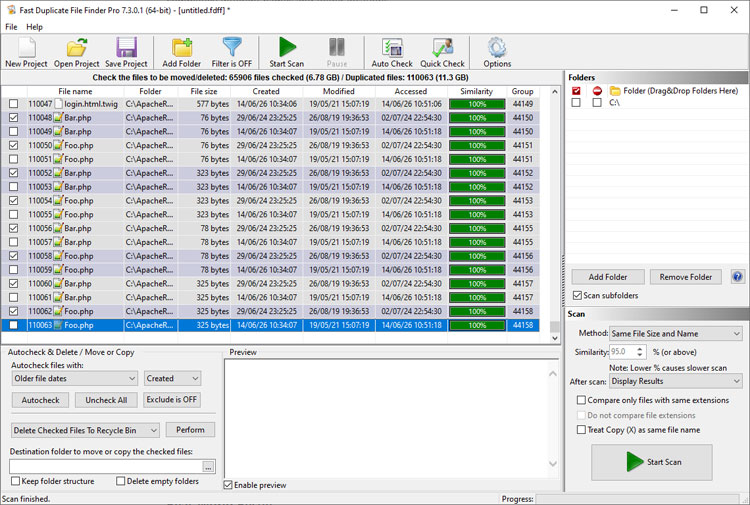750x505 pixels.
Task: Sort by Modified column header
Action: (339, 91)
